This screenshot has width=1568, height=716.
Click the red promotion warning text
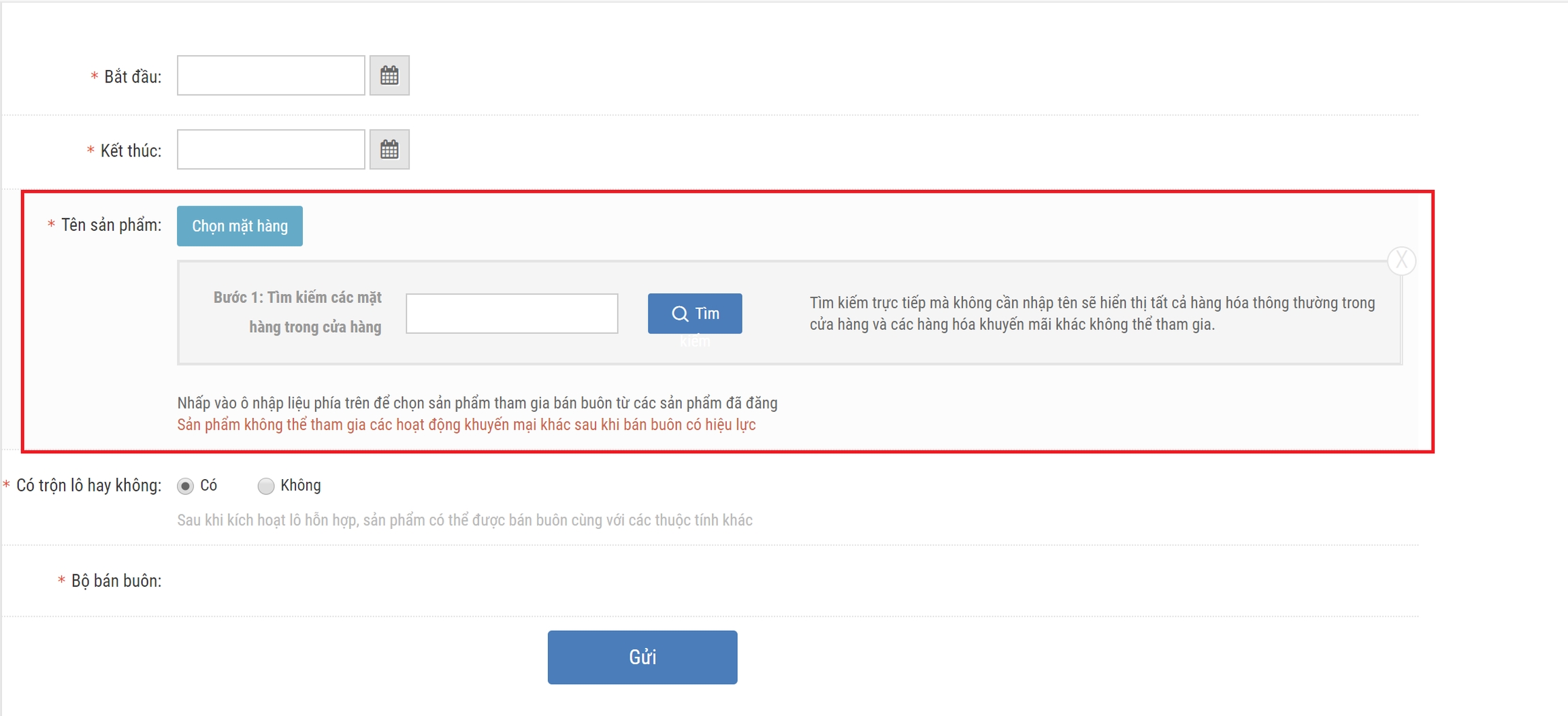[466, 425]
